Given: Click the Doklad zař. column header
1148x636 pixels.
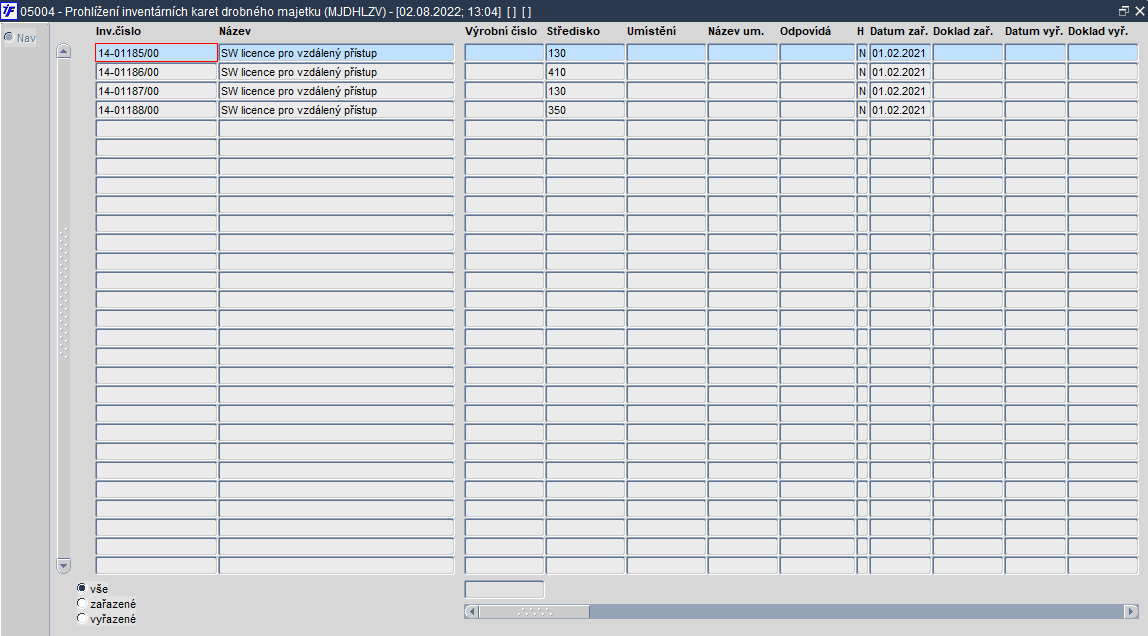Looking at the screenshot, I should tap(963, 31).
